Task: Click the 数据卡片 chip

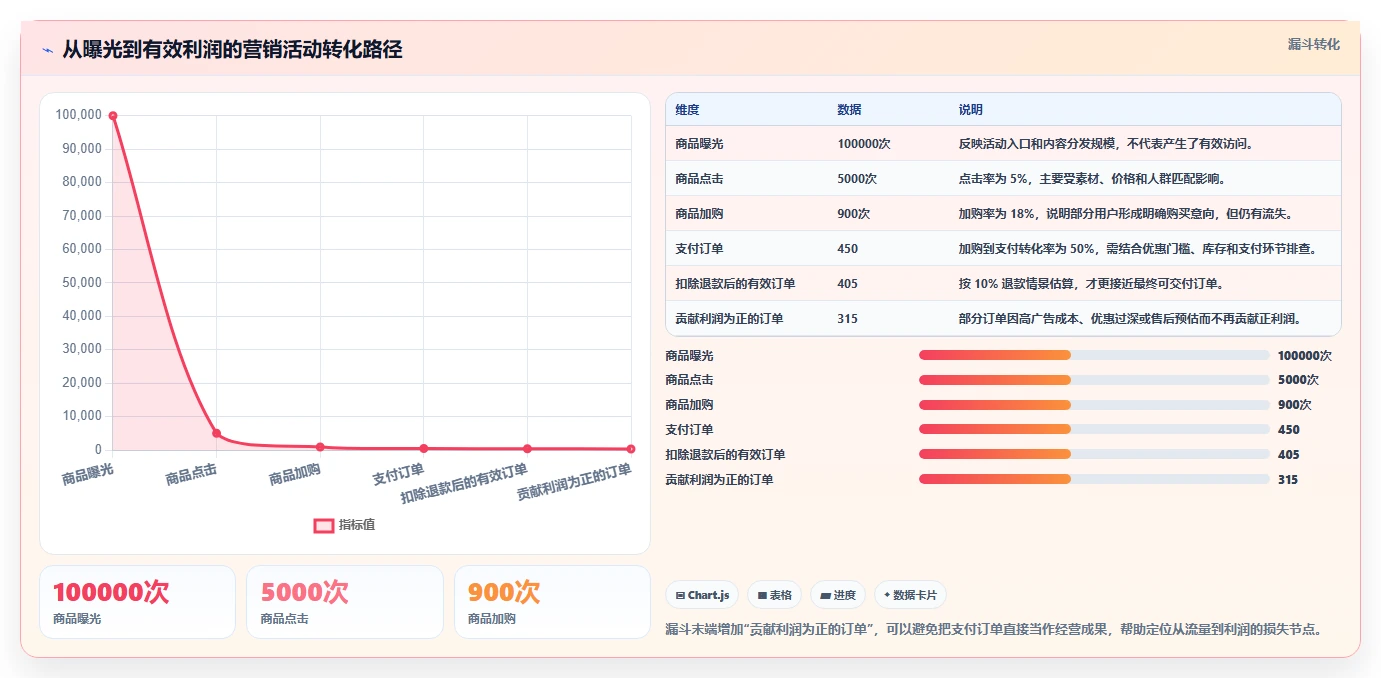Action: tap(910, 595)
